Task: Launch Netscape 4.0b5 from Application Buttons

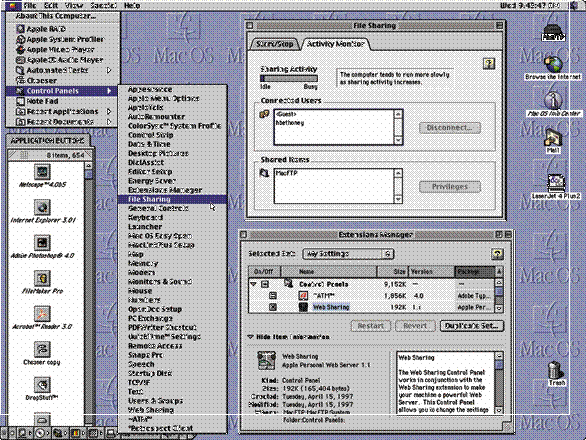Action: pyautogui.click(x=42, y=172)
